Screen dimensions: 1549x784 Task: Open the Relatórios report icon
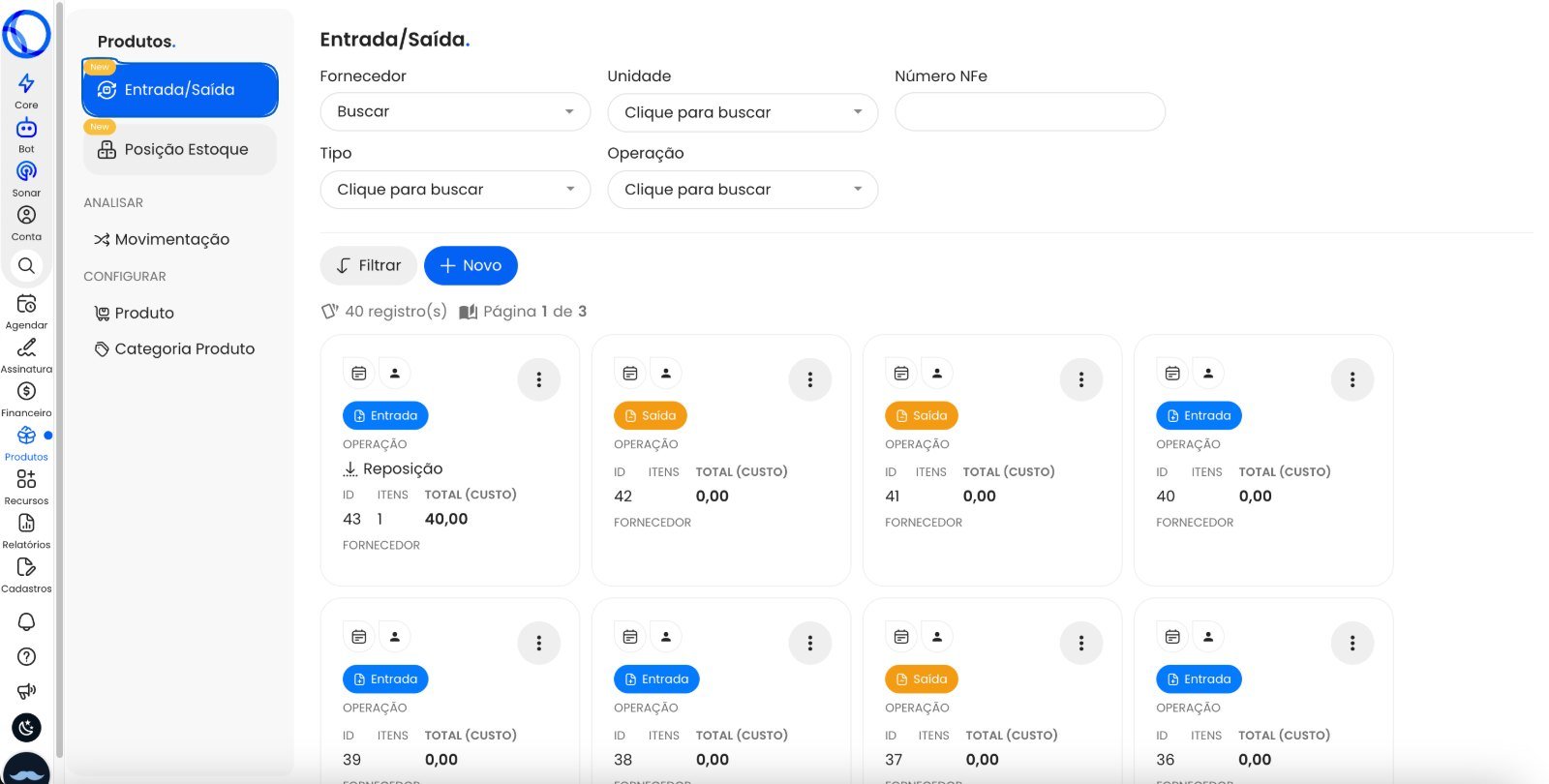26,523
